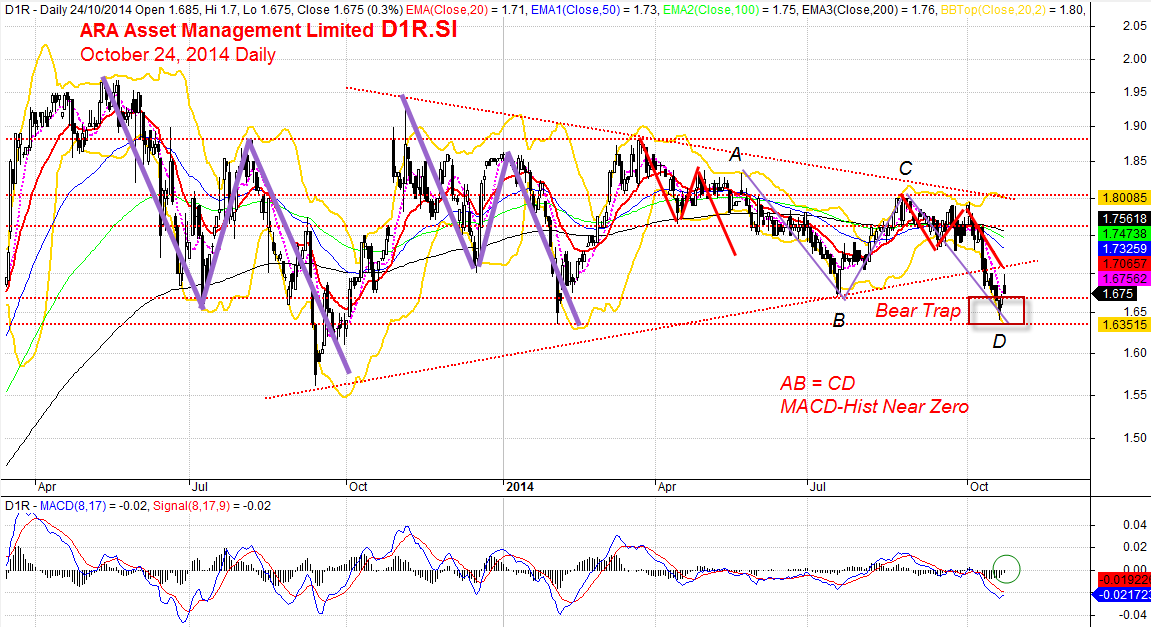Click the ARA Asset Management Limited D1R.SI title

pyautogui.click(x=268, y=30)
